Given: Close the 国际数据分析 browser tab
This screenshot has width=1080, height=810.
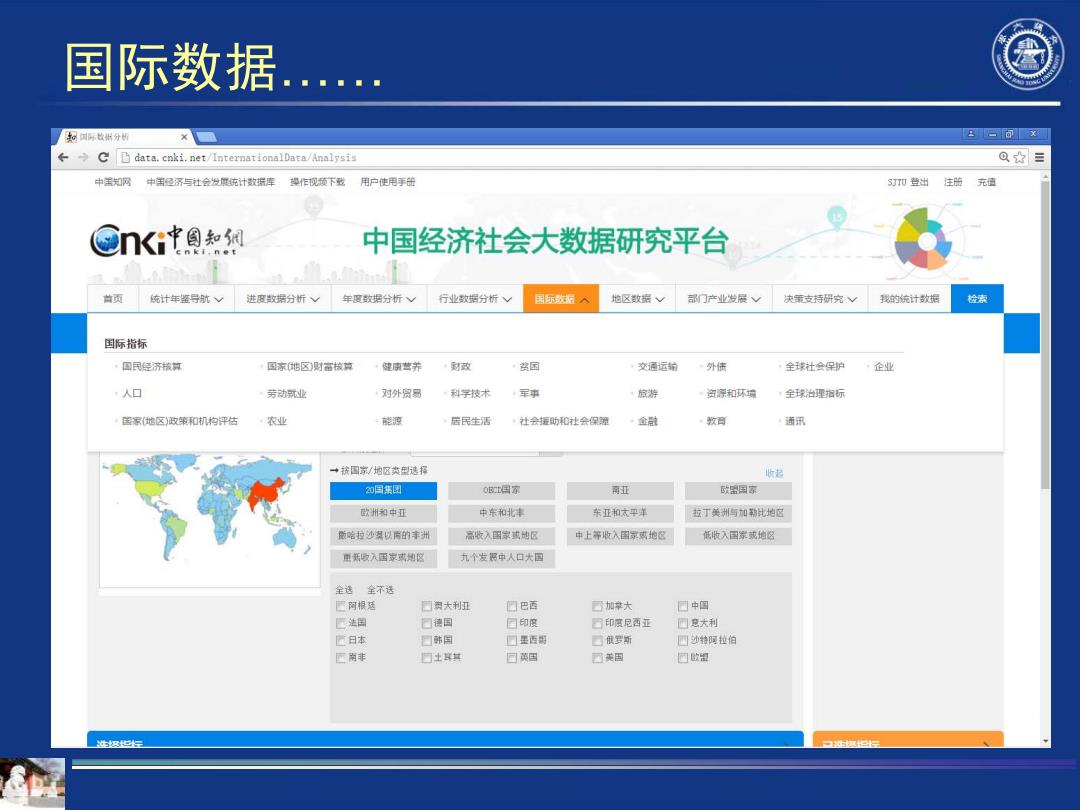Looking at the screenshot, I should coord(184,137).
